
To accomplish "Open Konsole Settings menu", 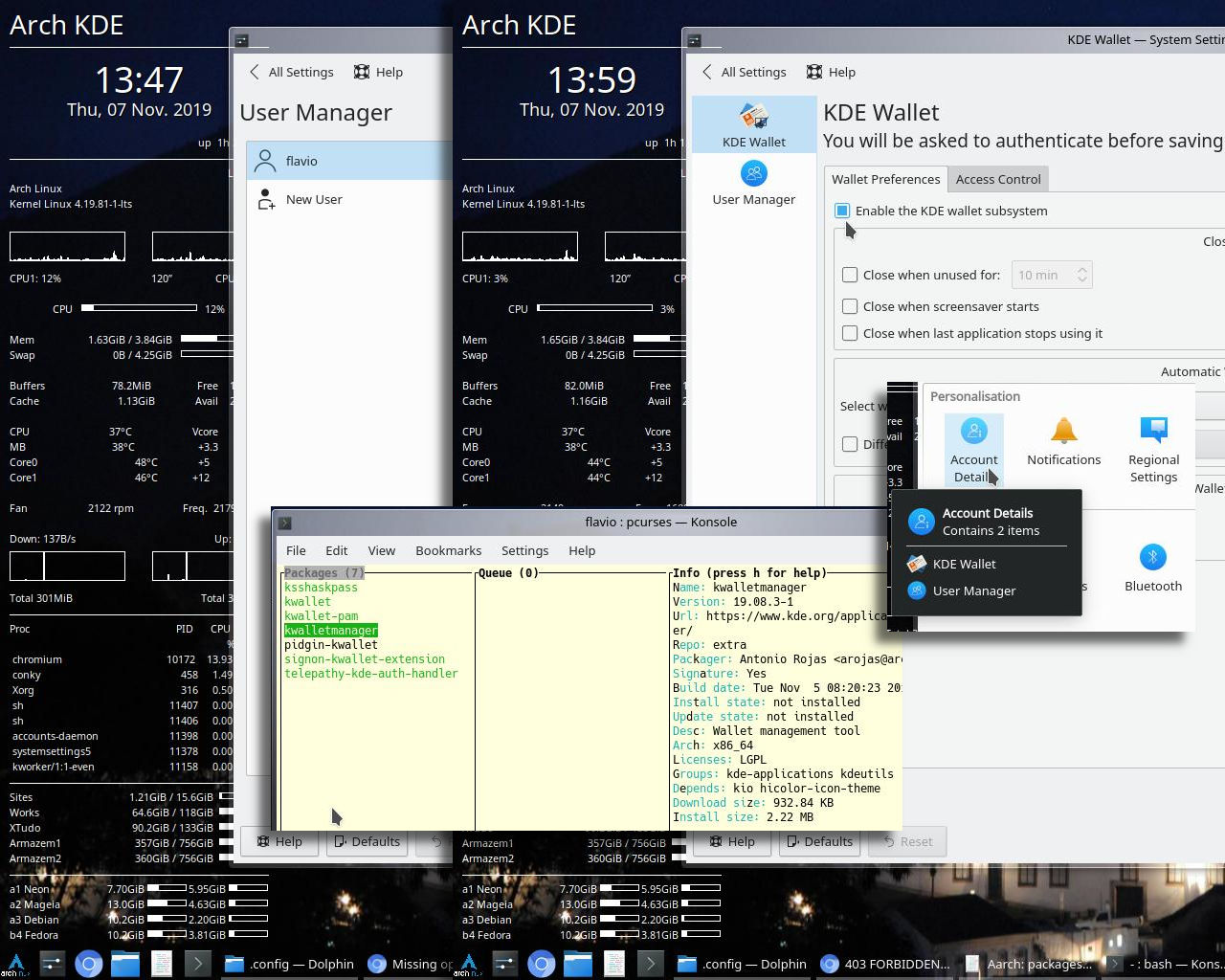I will [x=524, y=550].
